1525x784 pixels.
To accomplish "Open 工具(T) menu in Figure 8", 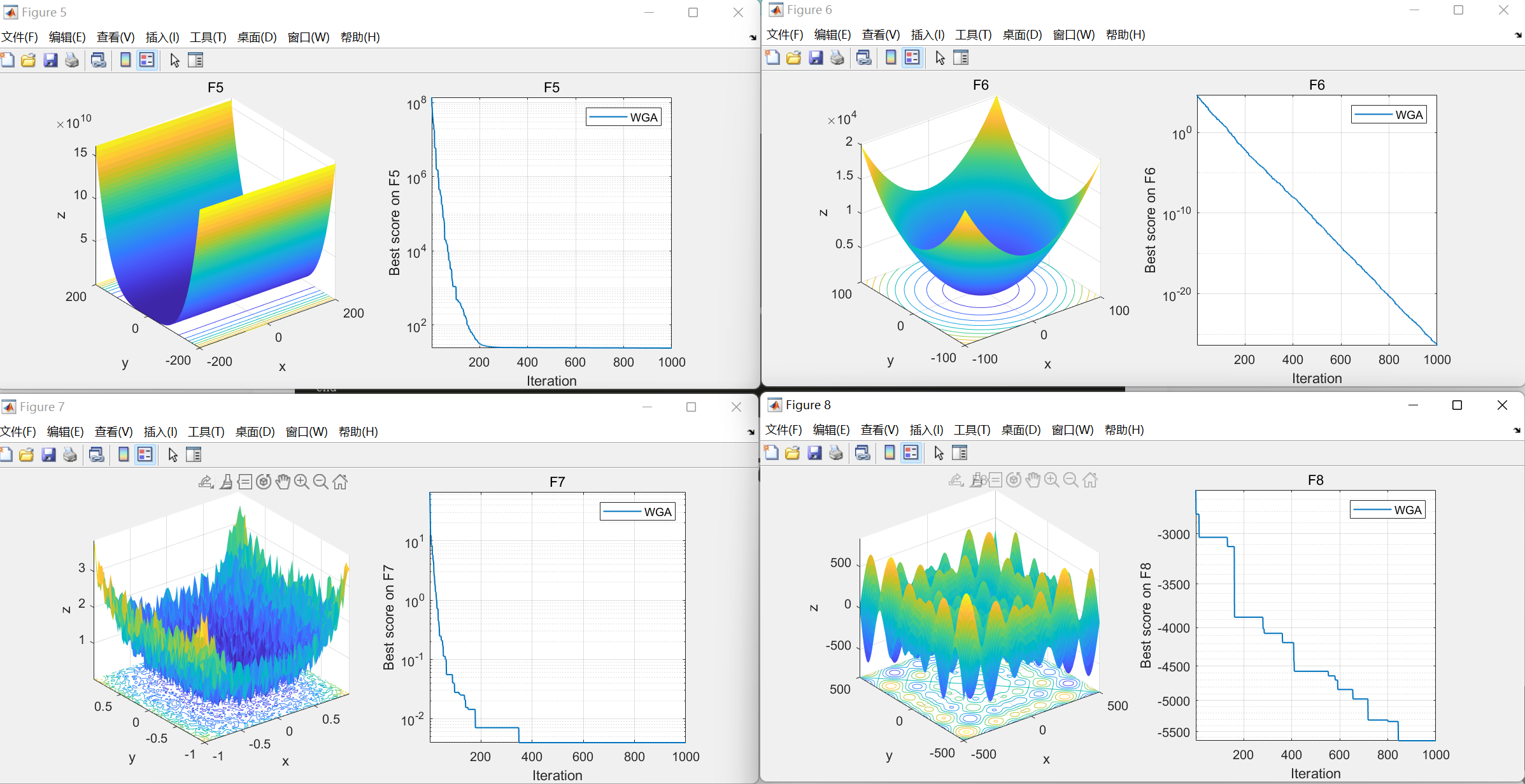I will [972, 430].
